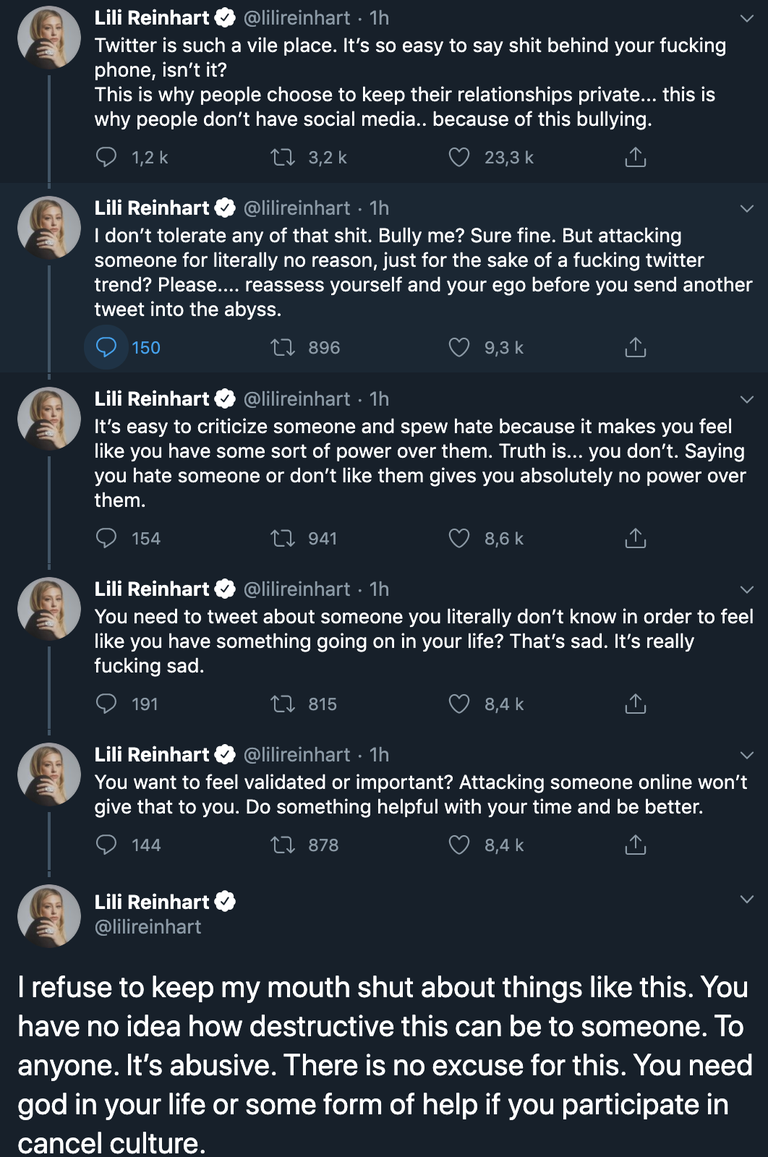The image size is (768, 1157).
Task: Share the 'Twitter is such a vile place' tweet
Action: 635,157
